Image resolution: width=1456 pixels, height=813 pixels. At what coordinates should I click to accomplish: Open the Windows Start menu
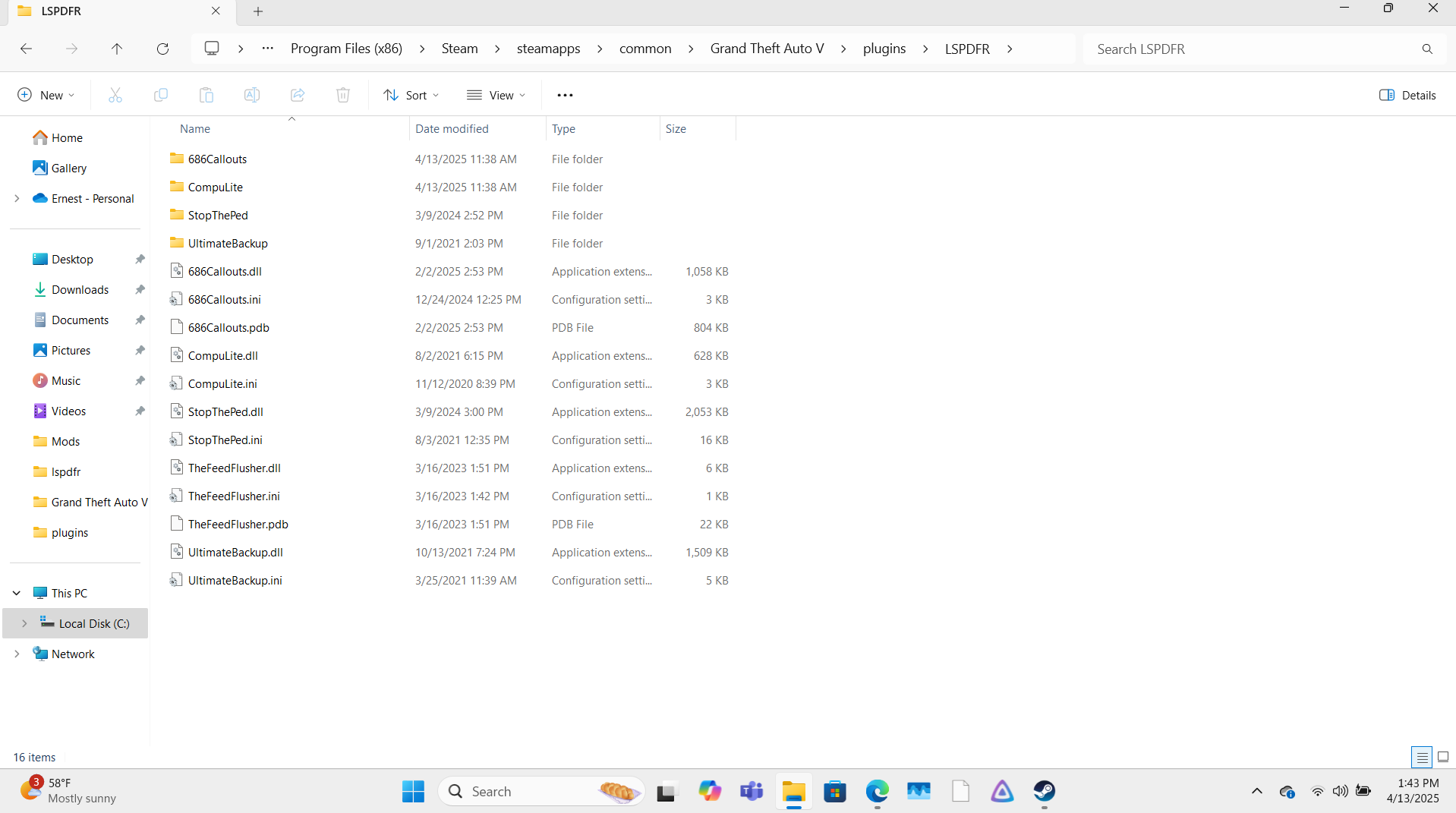click(413, 791)
